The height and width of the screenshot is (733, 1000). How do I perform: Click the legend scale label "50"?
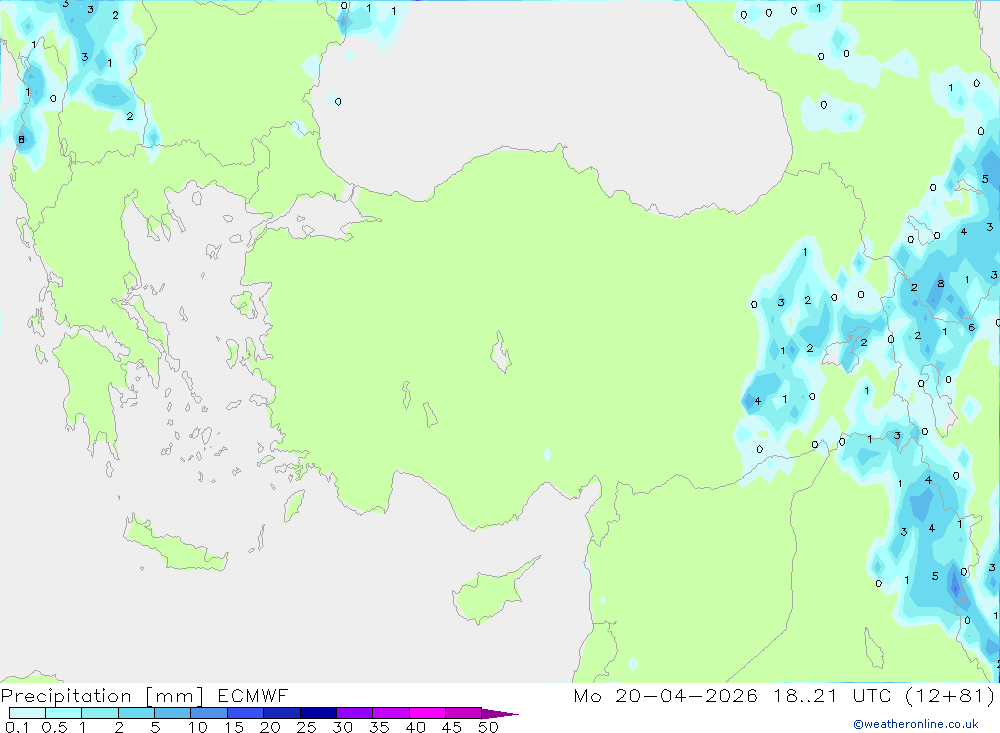click(488, 727)
